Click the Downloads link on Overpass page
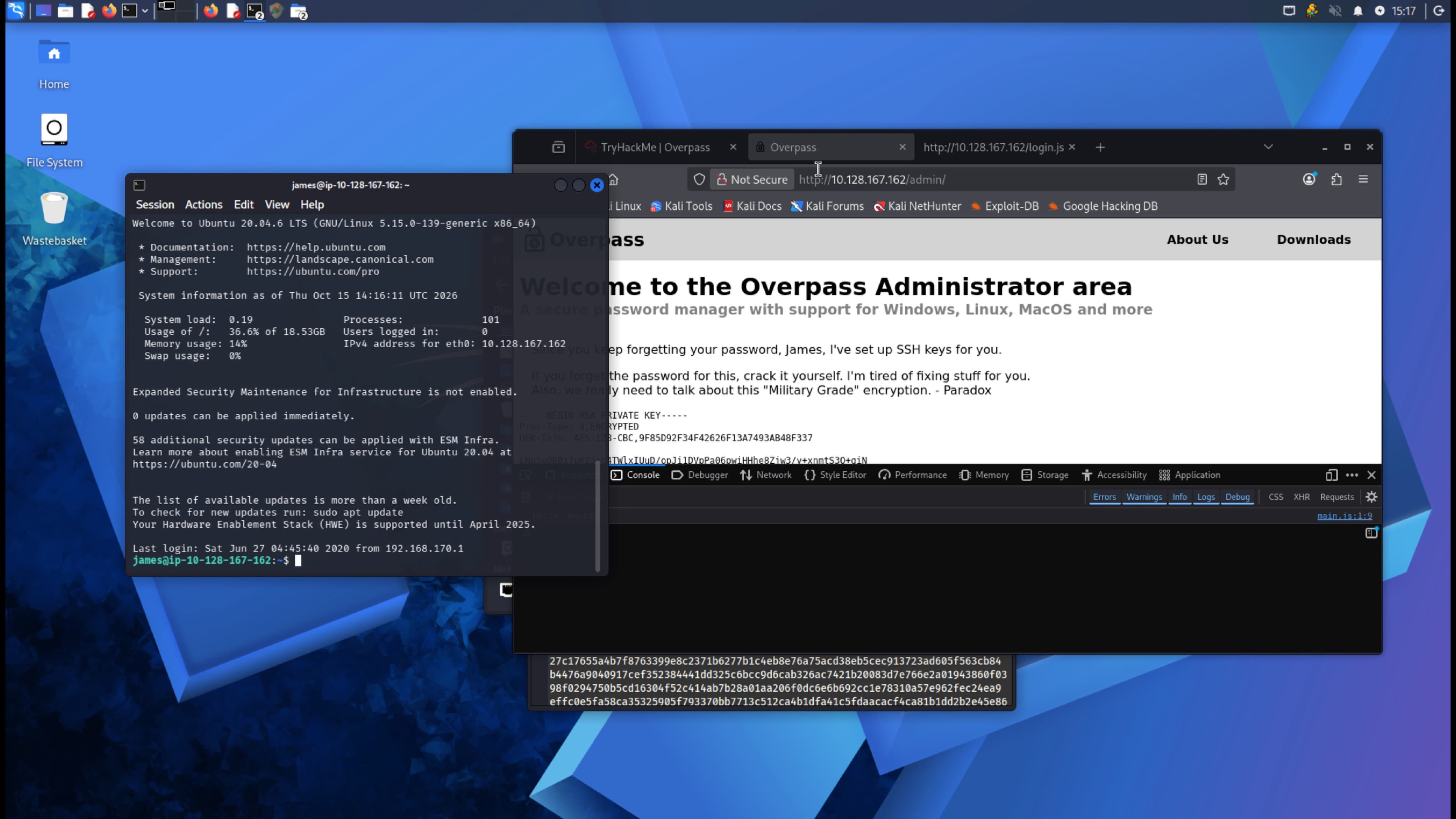Viewport: 1456px width, 819px height. (x=1313, y=240)
